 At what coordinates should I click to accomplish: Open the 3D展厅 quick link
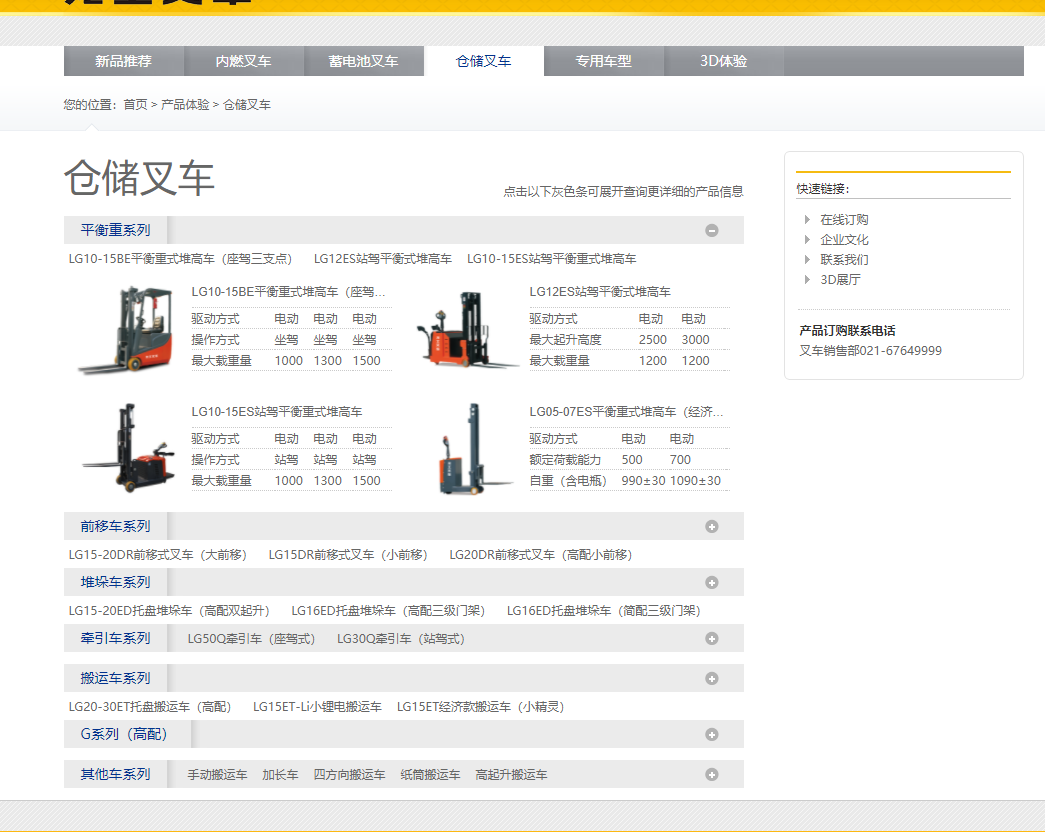coord(840,280)
